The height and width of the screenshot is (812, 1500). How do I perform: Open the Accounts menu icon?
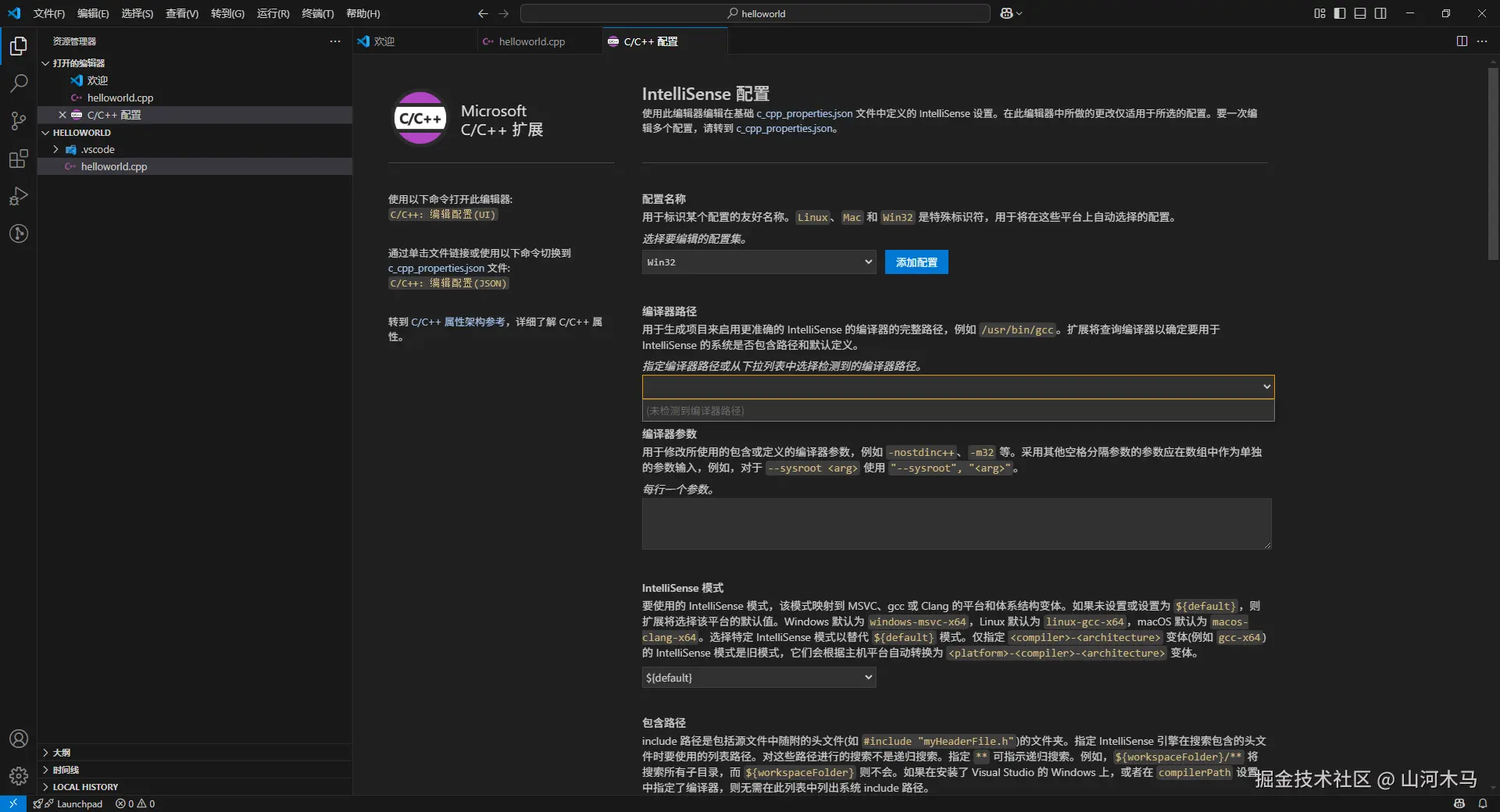click(19, 739)
